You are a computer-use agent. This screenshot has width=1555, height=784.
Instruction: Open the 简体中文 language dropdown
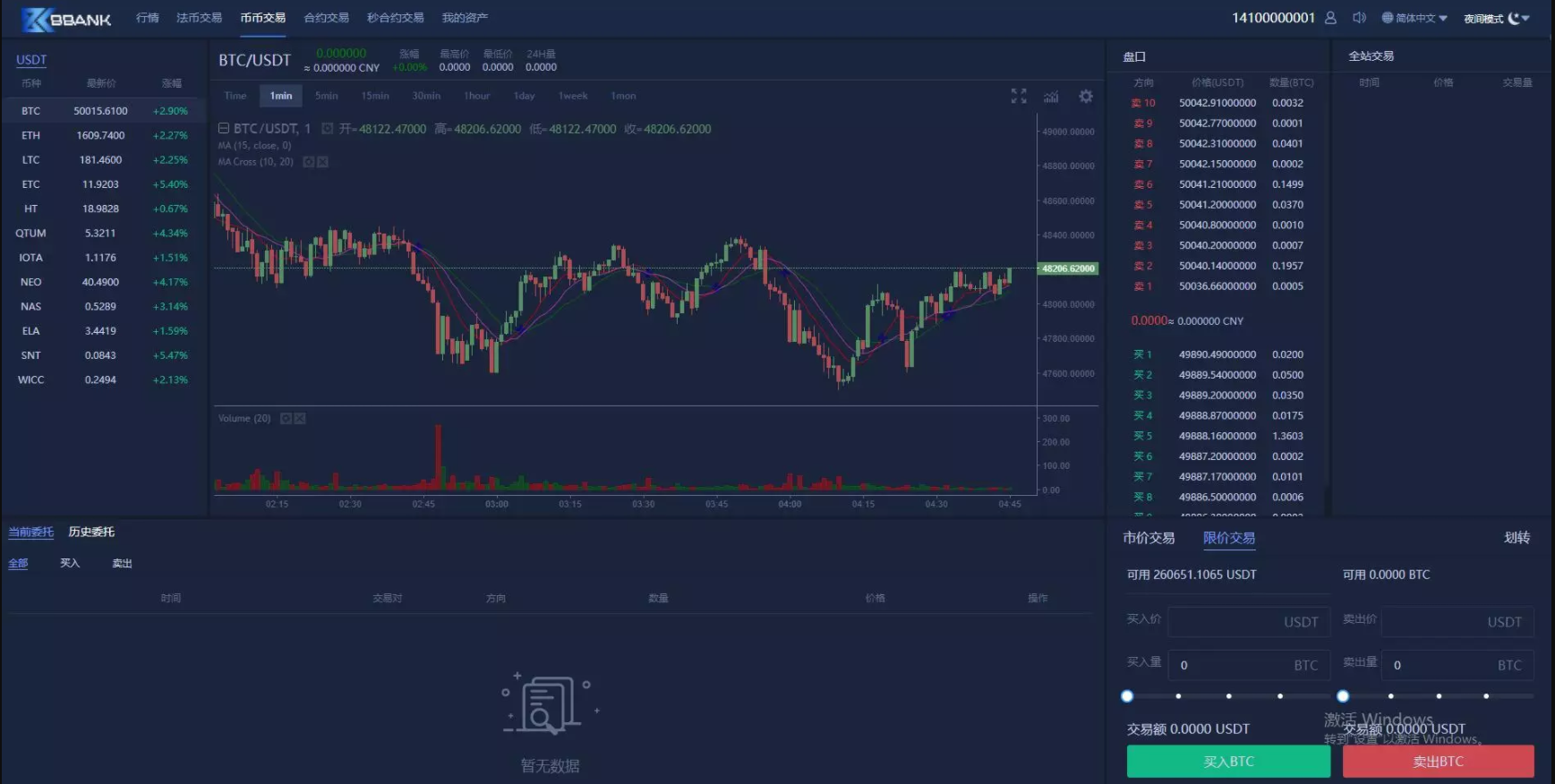coord(1414,18)
